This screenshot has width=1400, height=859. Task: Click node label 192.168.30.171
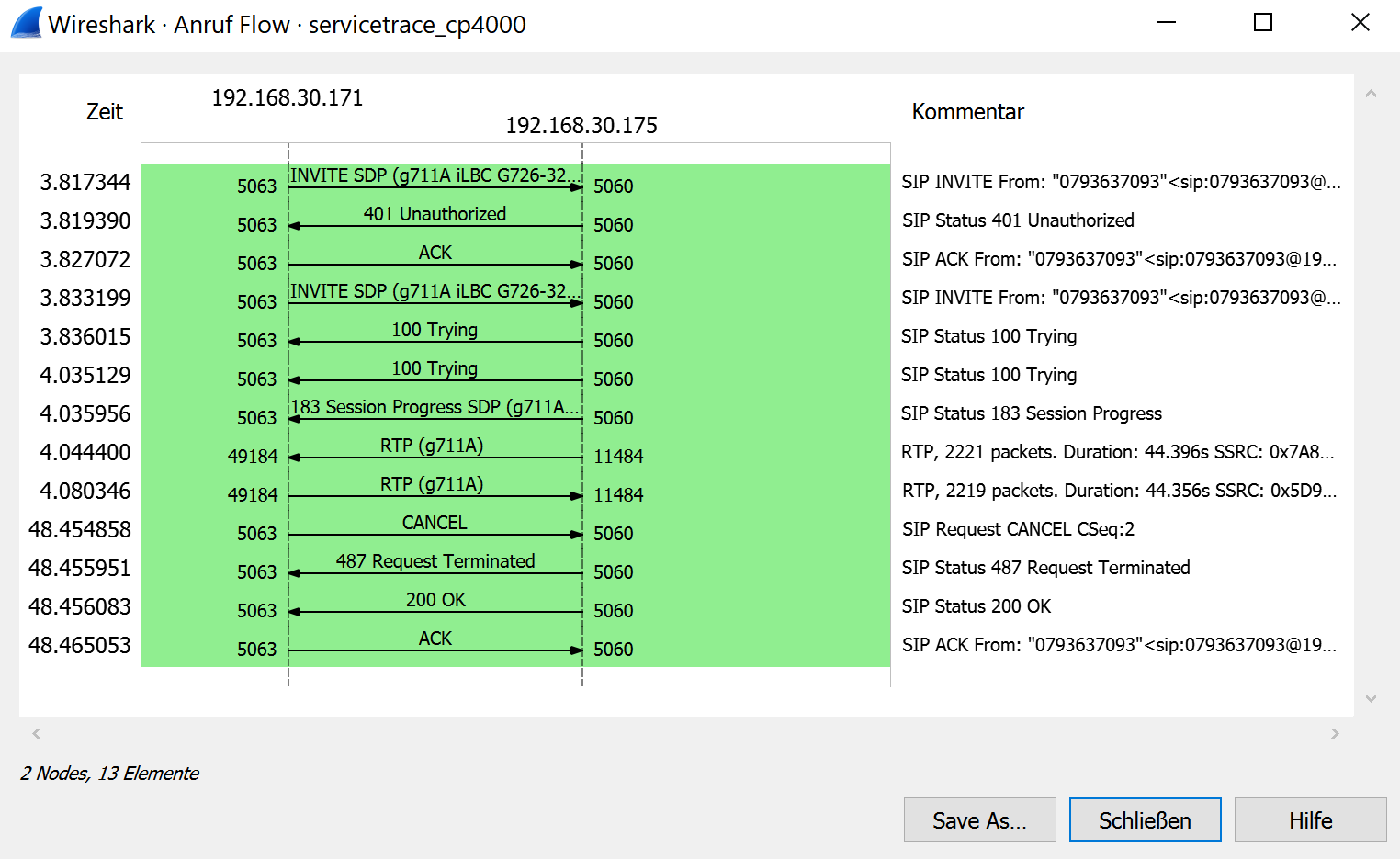(288, 98)
